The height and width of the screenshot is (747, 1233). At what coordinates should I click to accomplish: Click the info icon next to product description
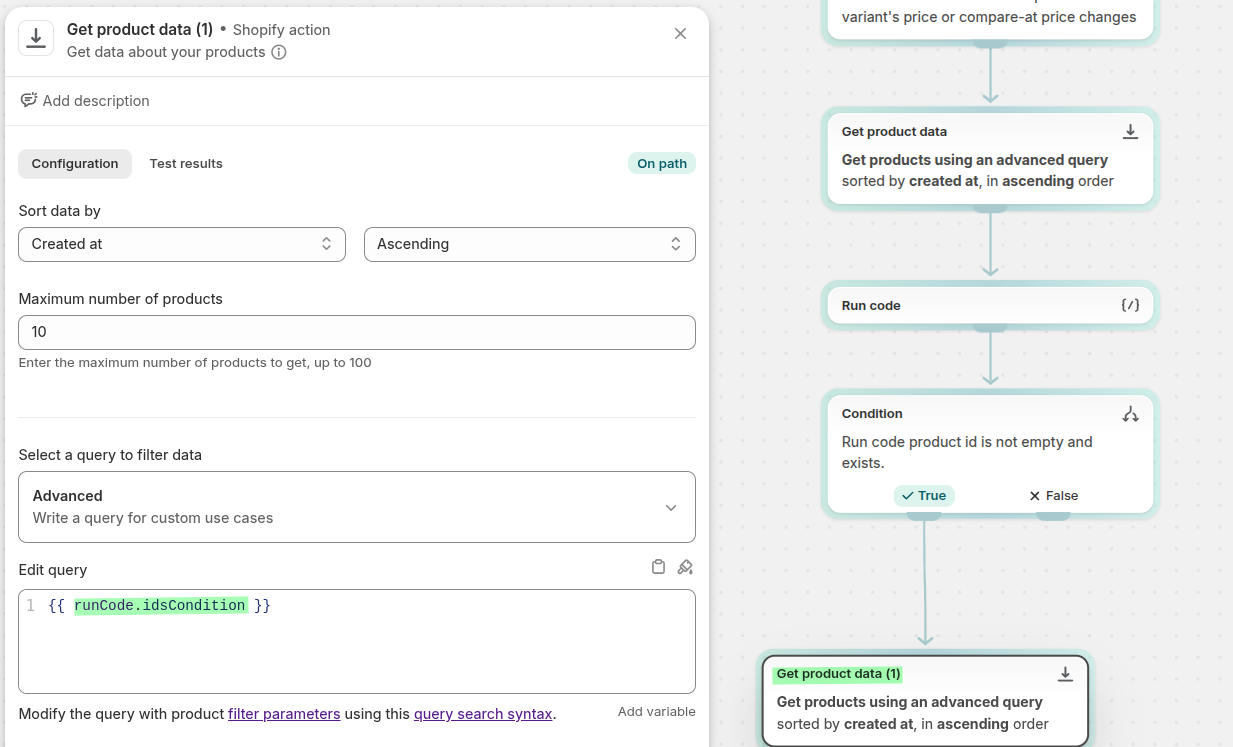point(279,52)
